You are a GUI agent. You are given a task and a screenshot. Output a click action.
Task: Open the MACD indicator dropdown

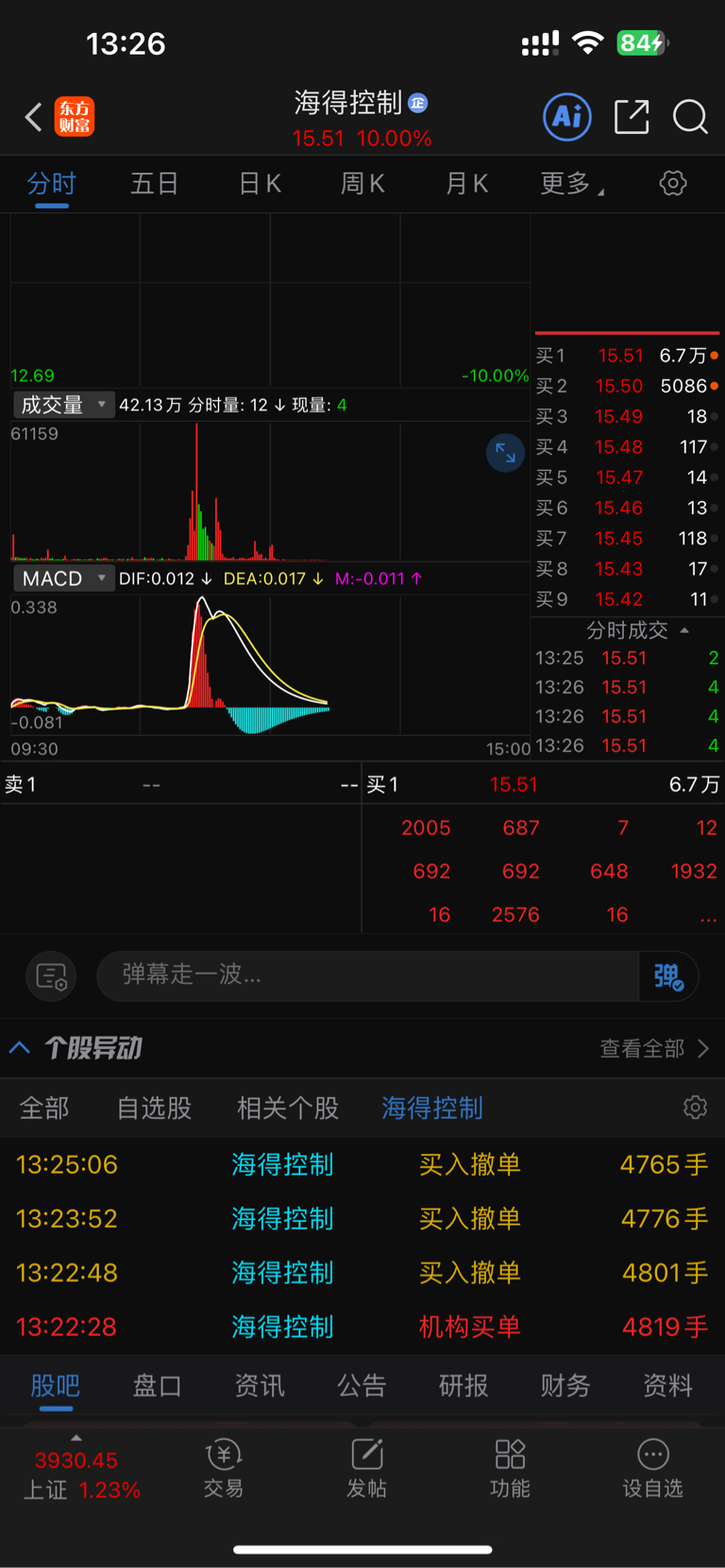pos(64,578)
